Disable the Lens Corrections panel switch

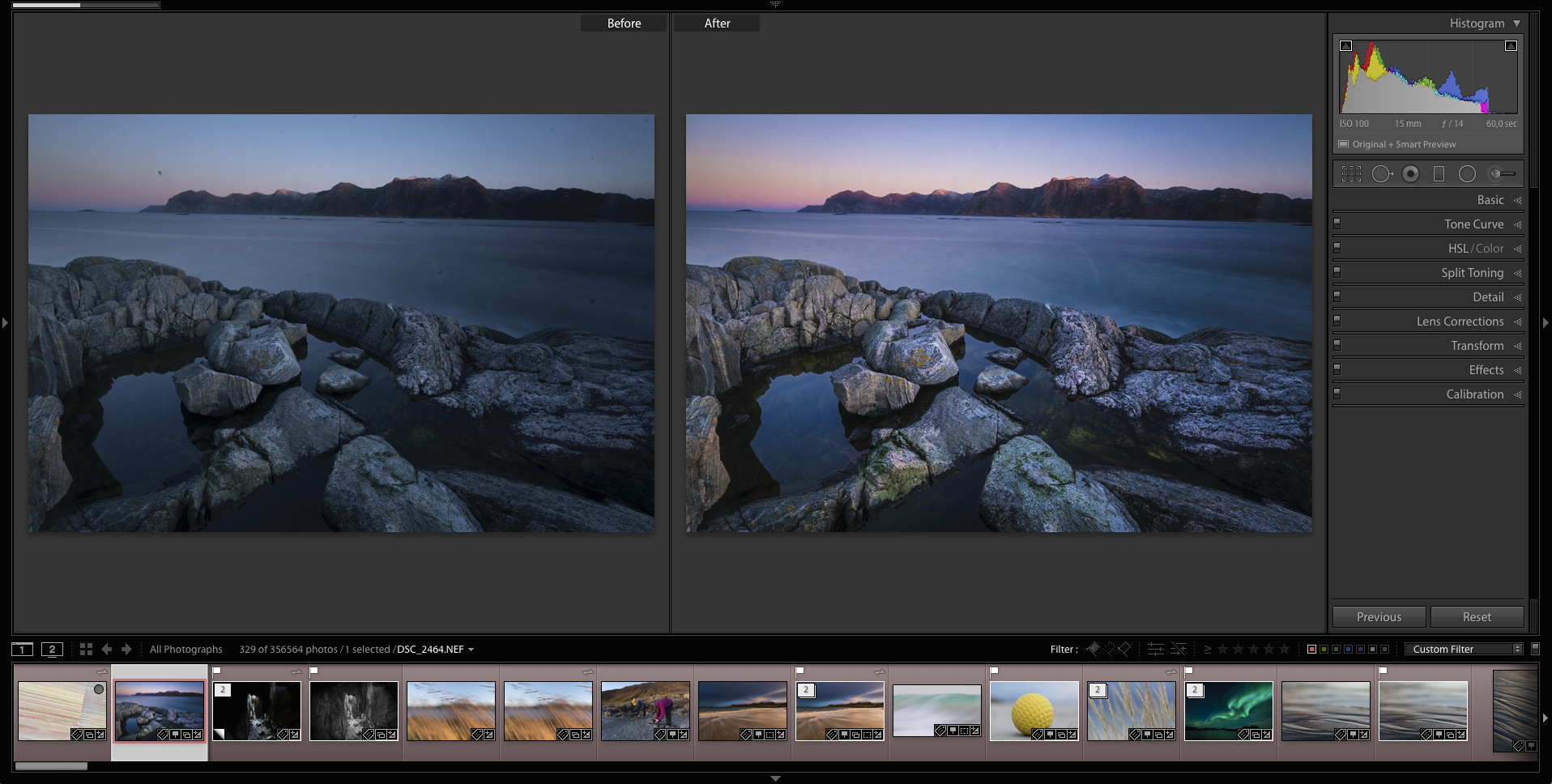pyautogui.click(x=1337, y=321)
